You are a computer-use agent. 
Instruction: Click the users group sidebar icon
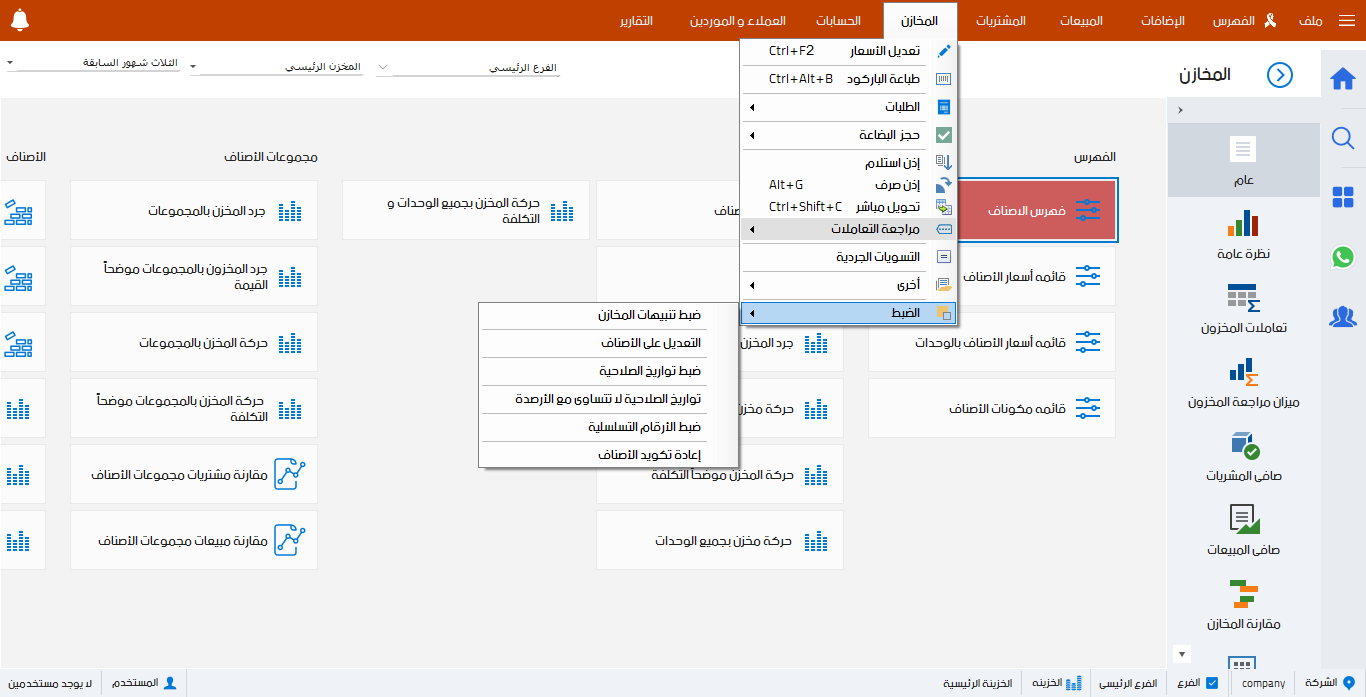(x=1343, y=316)
